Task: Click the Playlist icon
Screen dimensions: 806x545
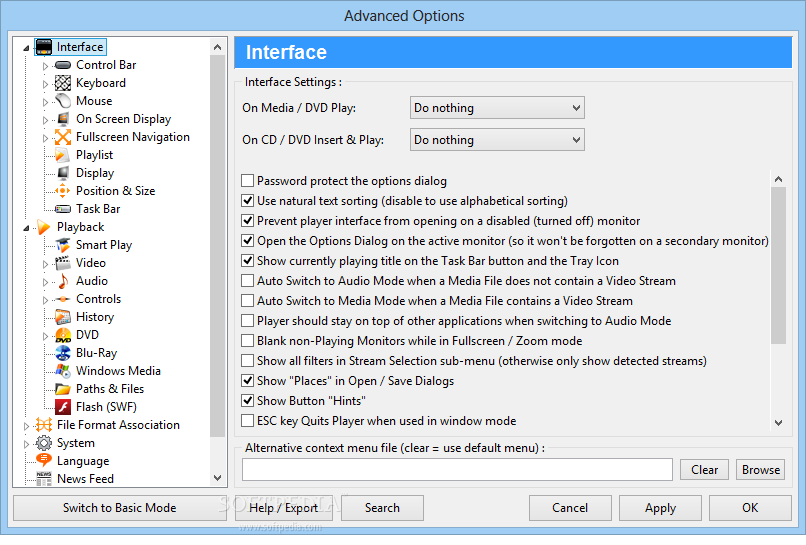Action: point(62,155)
